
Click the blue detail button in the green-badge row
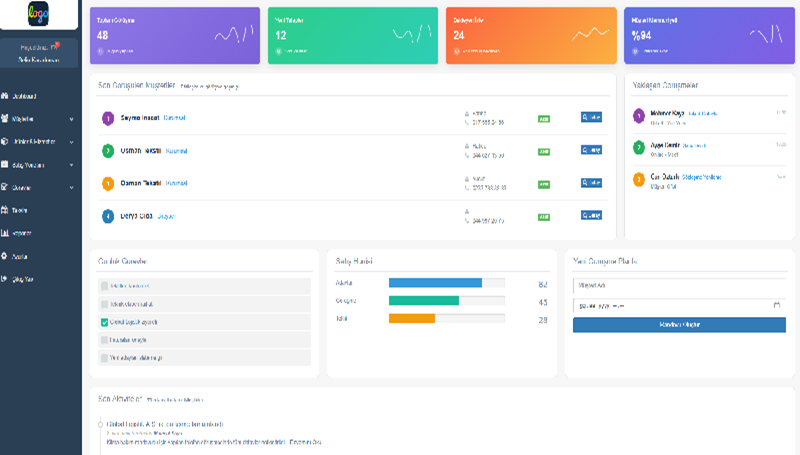(x=591, y=150)
